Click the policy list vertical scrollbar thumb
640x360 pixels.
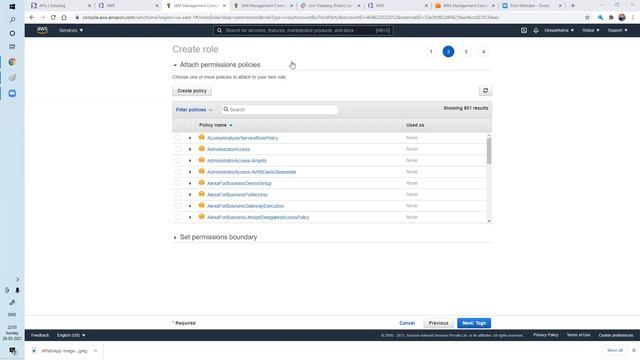coord(489,151)
